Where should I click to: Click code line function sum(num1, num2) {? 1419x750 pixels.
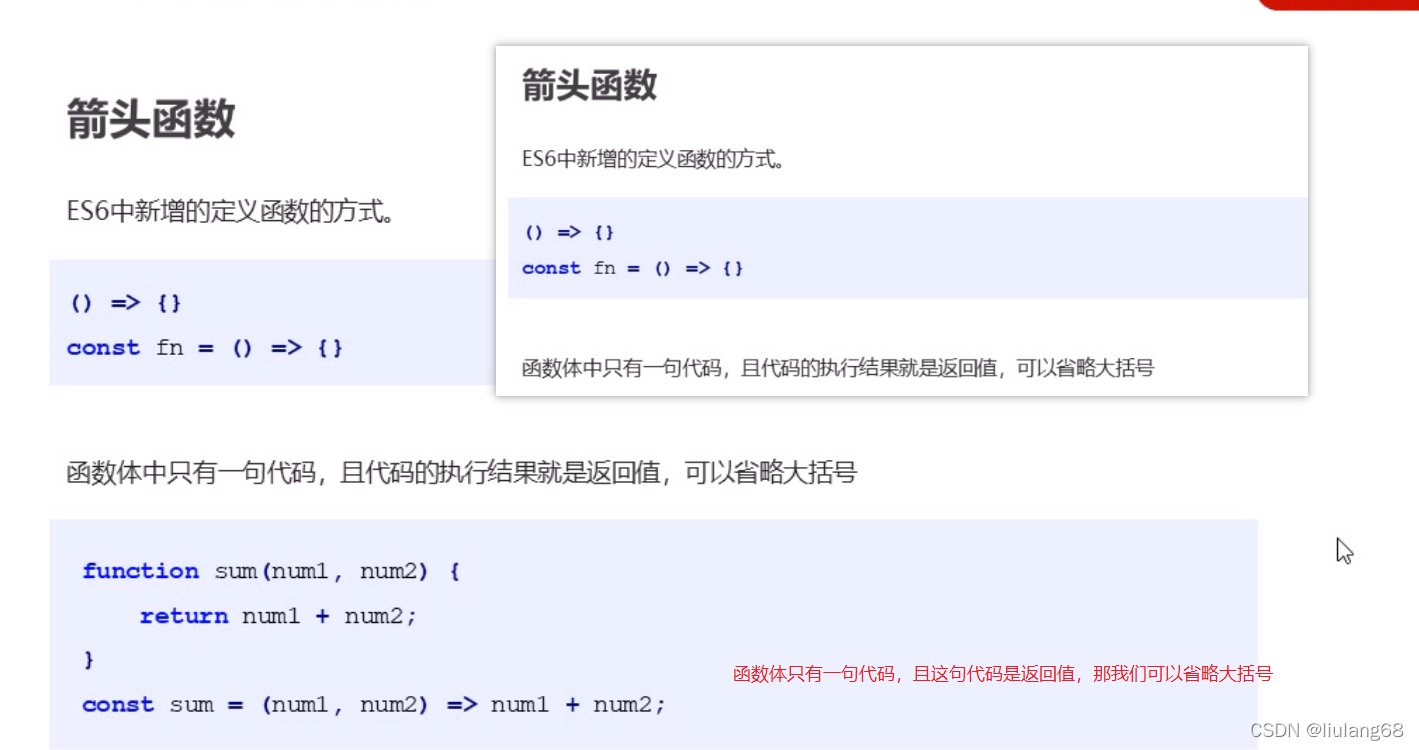click(x=271, y=571)
